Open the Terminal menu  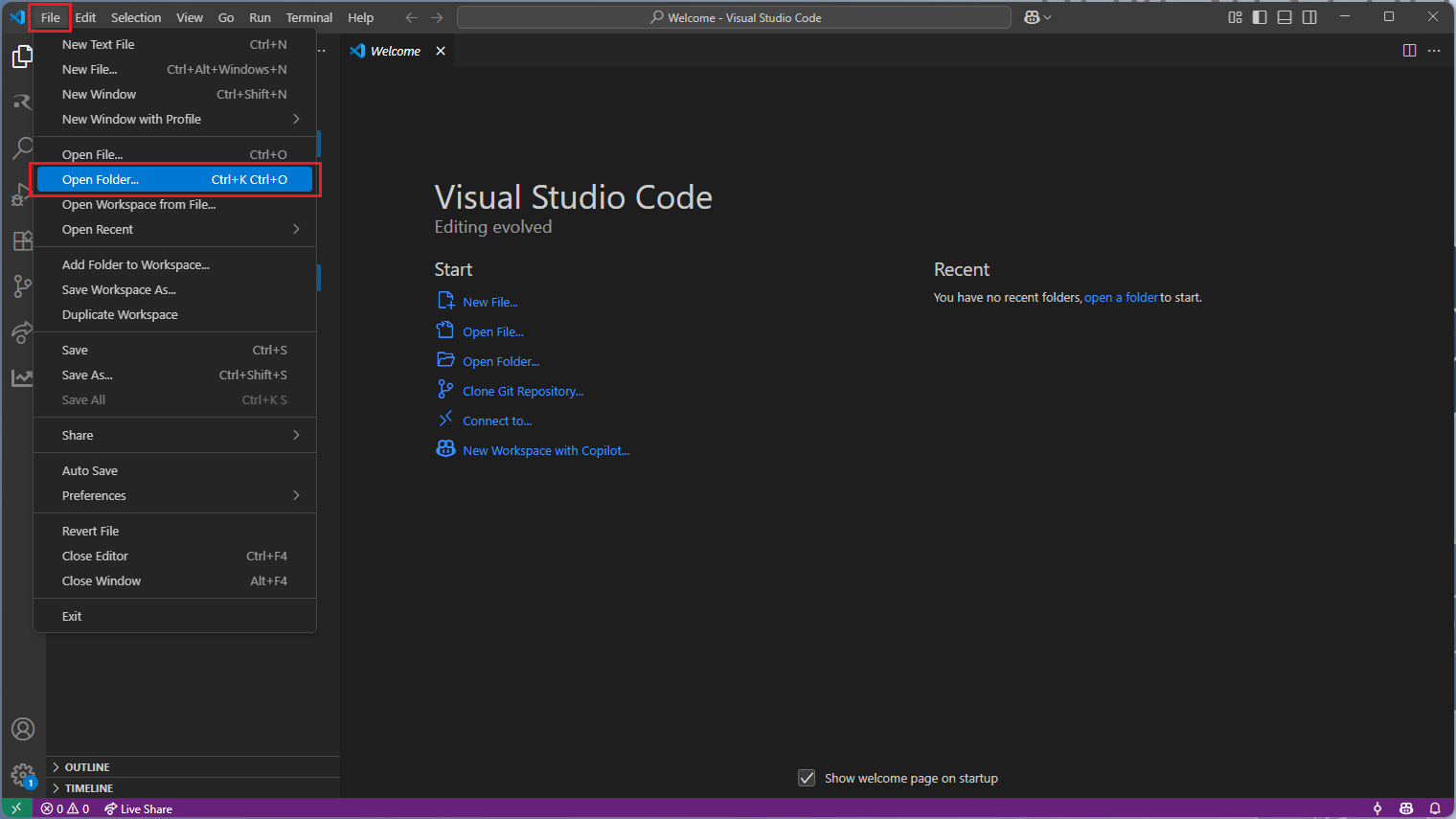coord(308,16)
